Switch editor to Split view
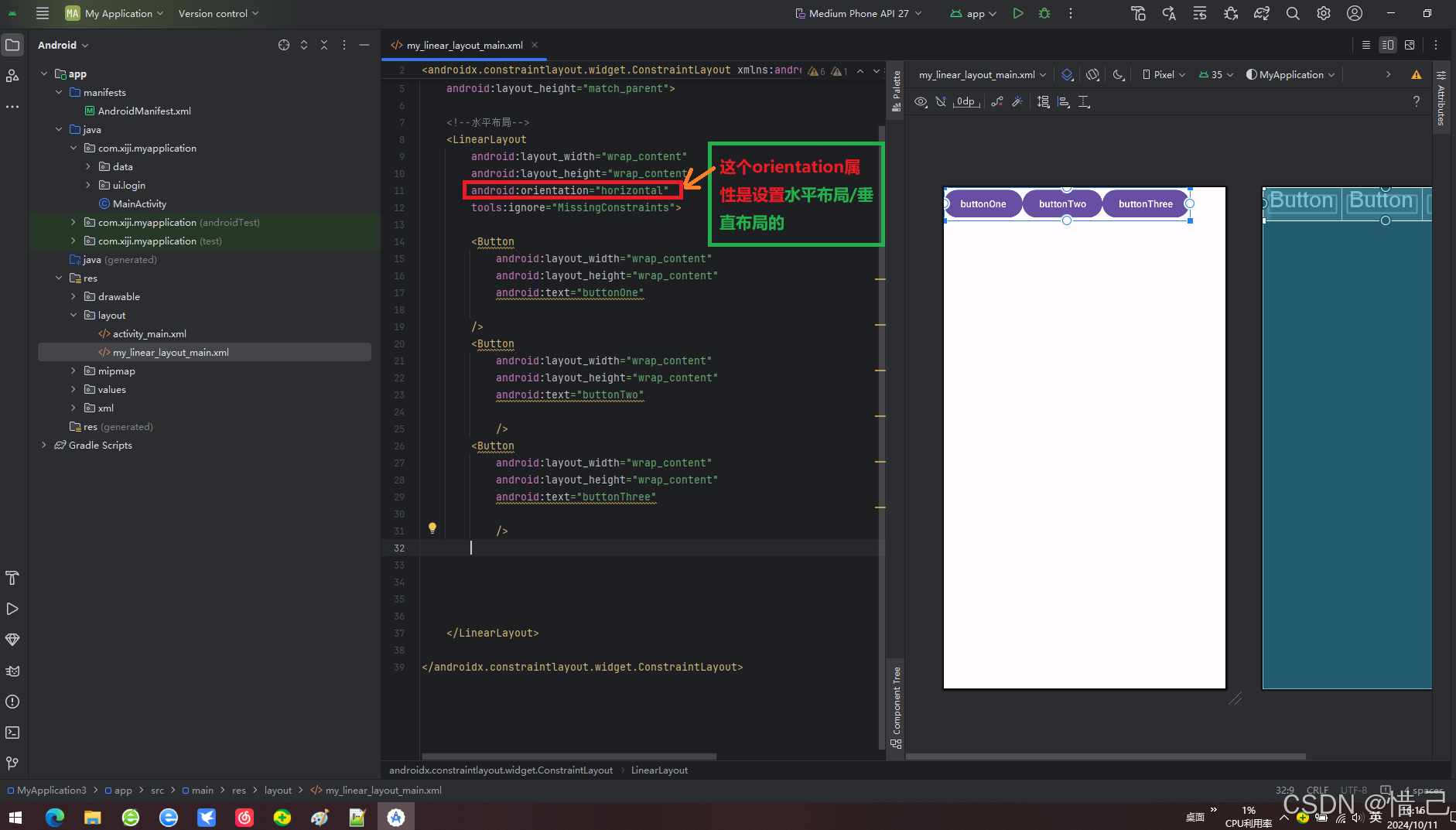Image resolution: width=1456 pixels, height=830 pixels. [x=1388, y=45]
